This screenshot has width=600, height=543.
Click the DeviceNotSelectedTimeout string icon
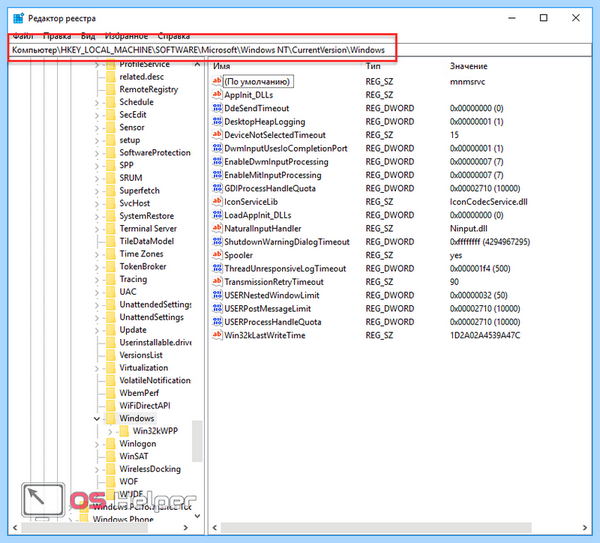[x=217, y=135]
